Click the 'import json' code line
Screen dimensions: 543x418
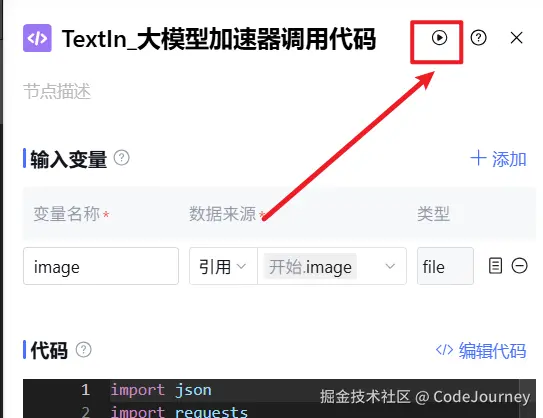pos(161,390)
